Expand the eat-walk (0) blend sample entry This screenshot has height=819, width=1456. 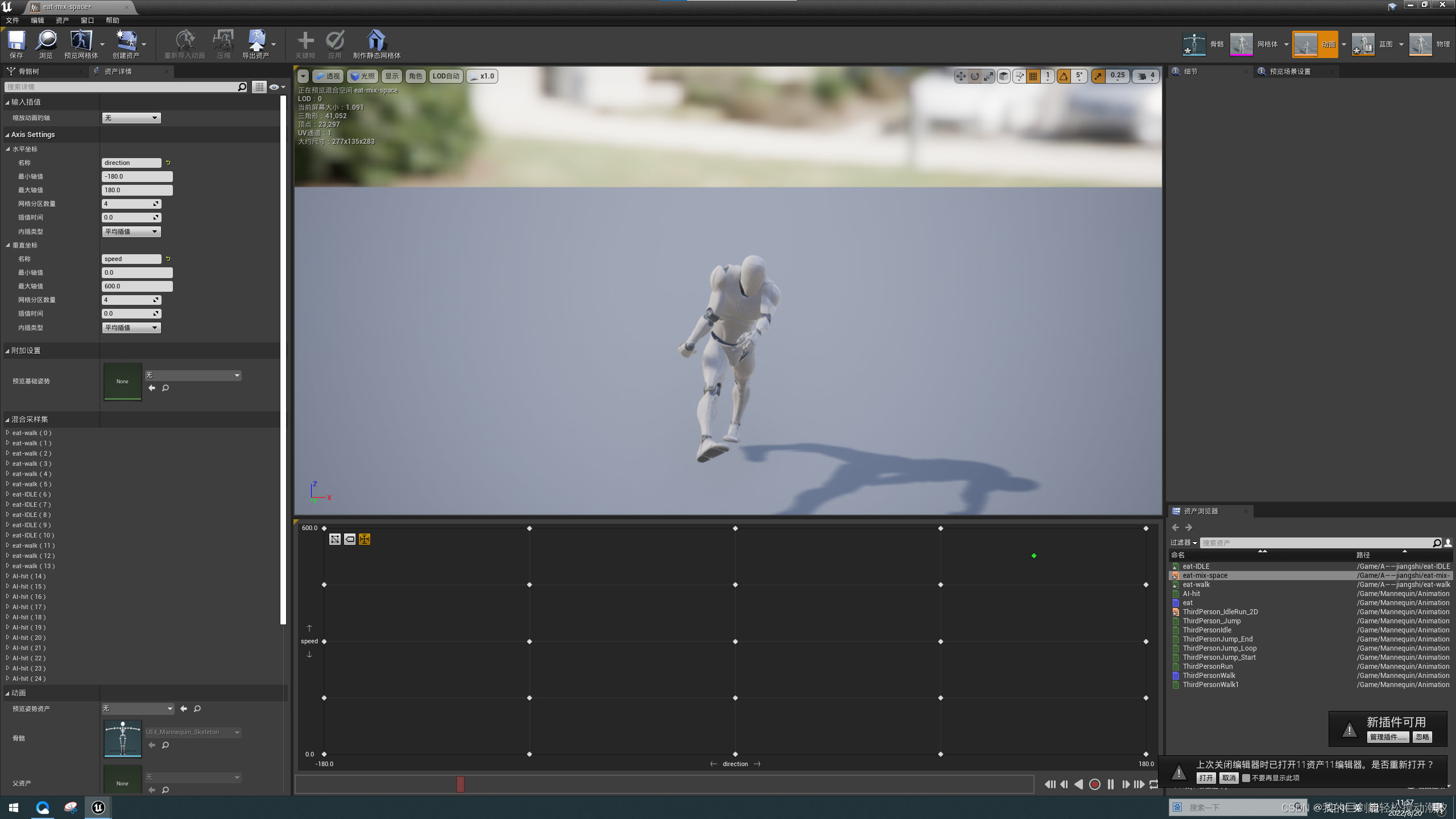click(x=7, y=433)
